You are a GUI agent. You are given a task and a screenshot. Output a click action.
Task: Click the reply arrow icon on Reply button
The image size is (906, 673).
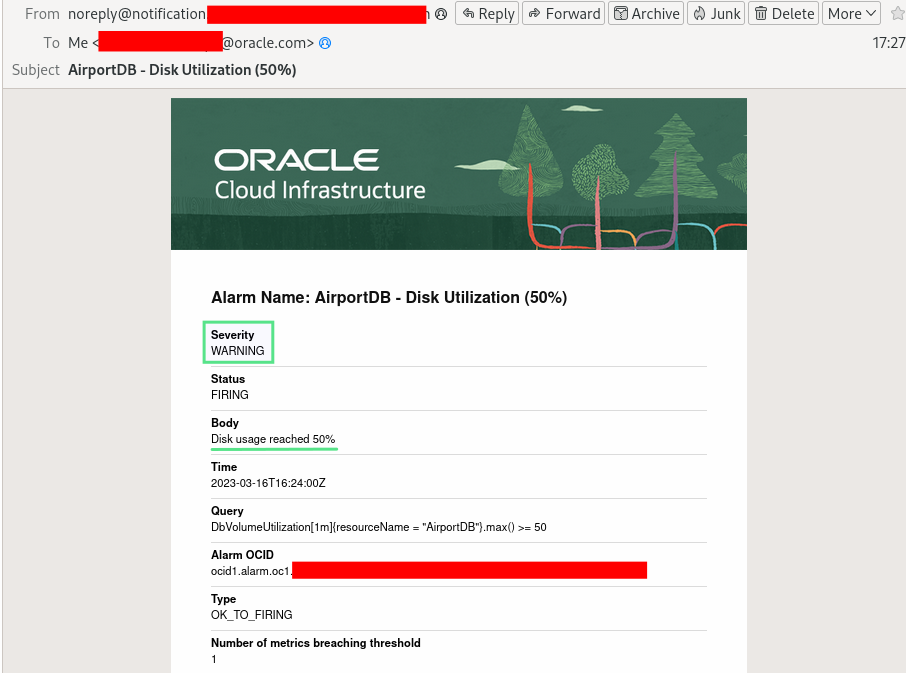coord(470,13)
